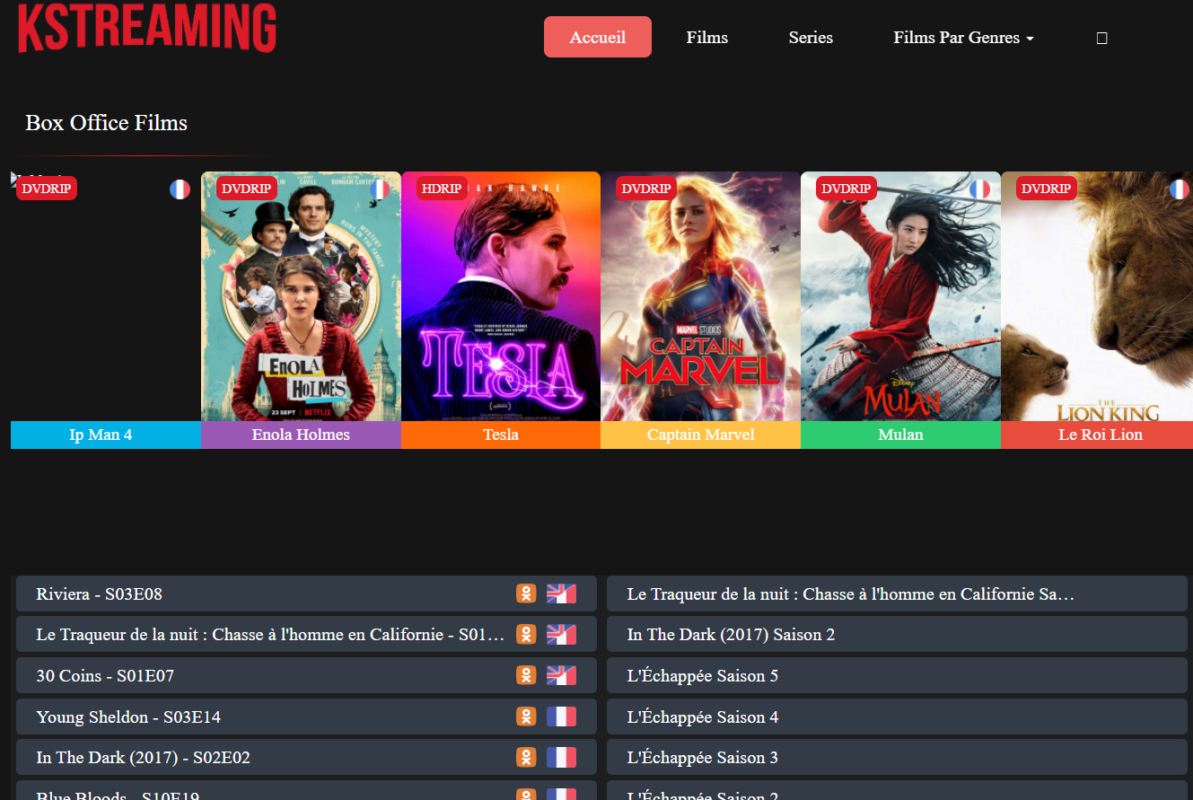
Task: Click the DVDRIP badge on Captain Marvel
Action: 646,188
